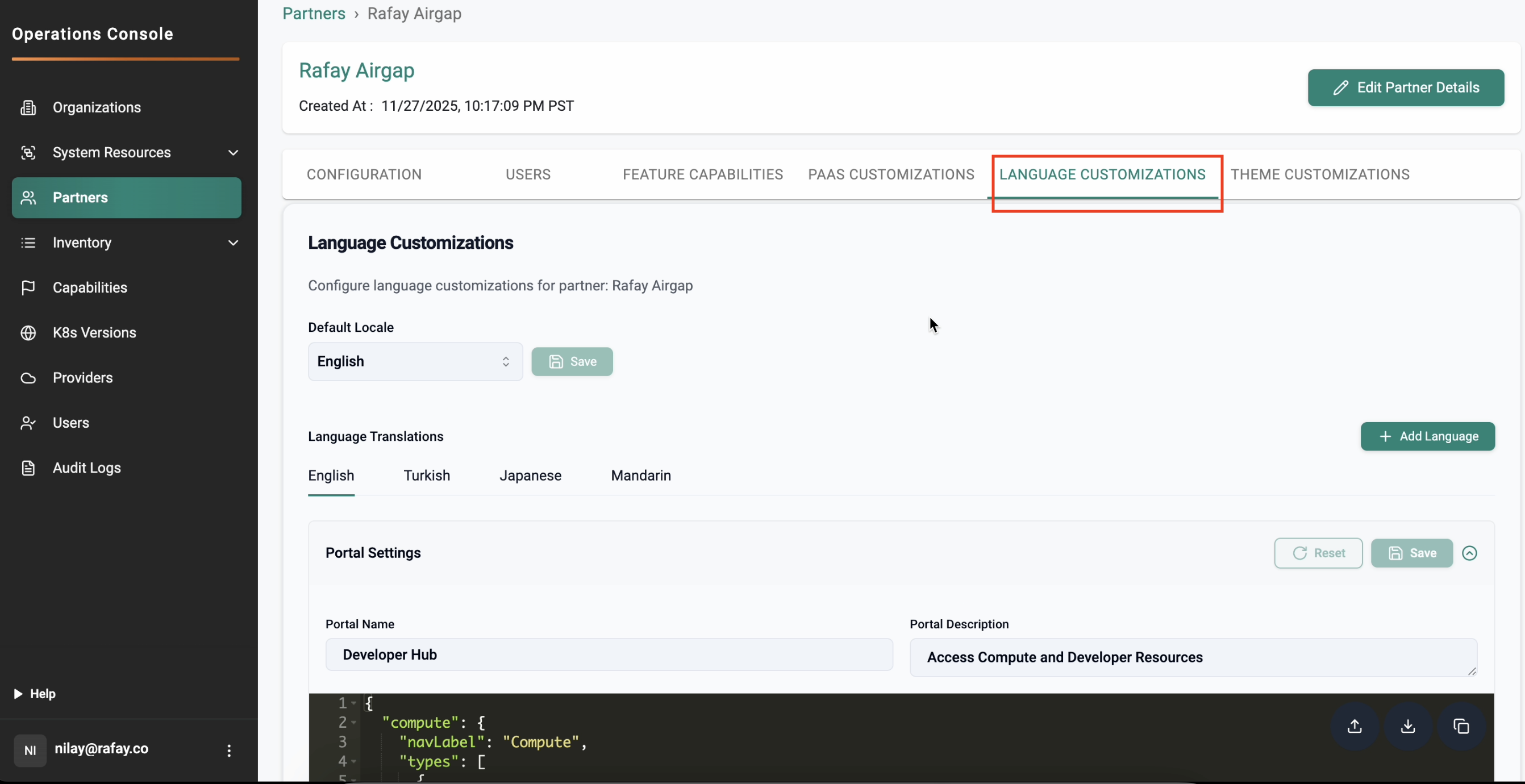The height and width of the screenshot is (784, 1525).
Task: Open the Default Locale dropdown
Action: pyautogui.click(x=415, y=362)
